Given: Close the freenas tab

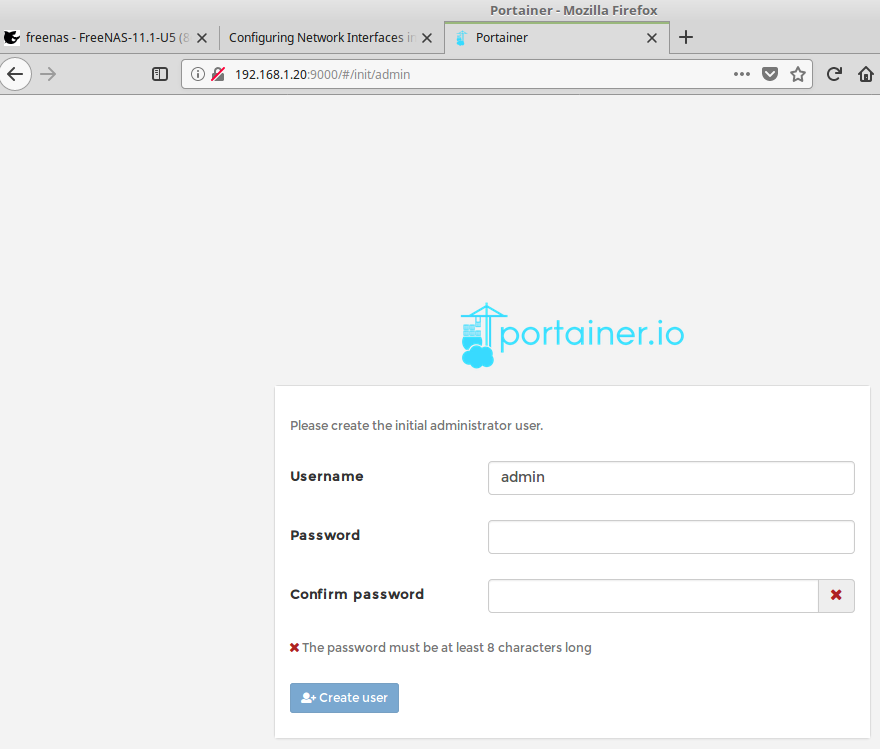Looking at the screenshot, I should [x=202, y=38].
